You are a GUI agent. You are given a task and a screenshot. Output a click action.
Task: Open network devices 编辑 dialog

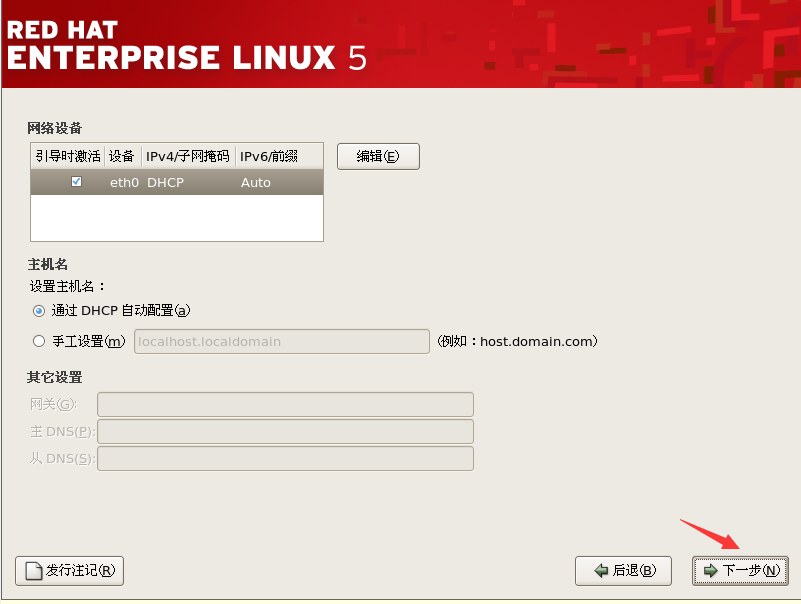point(378,156)
